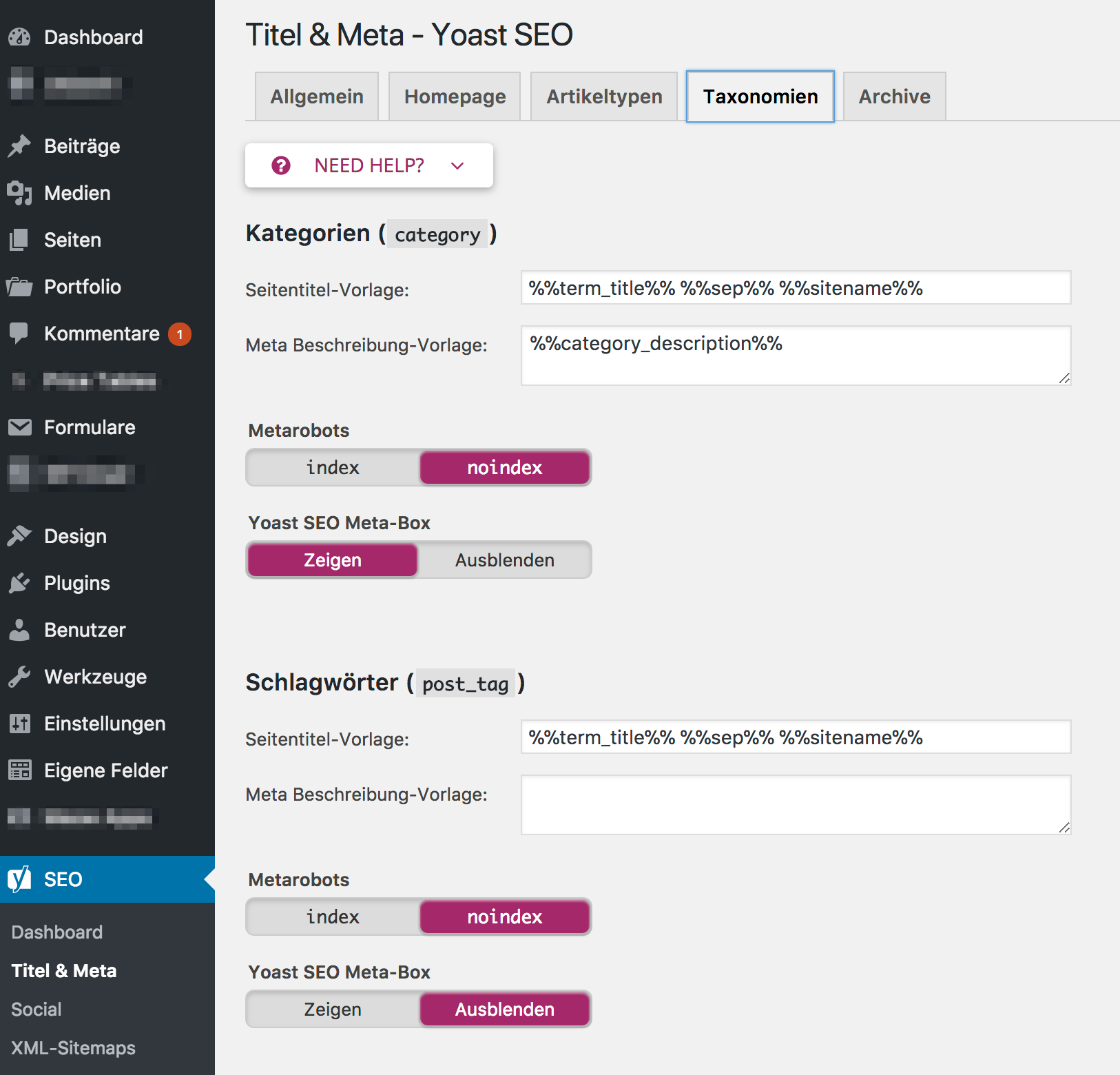This screenshot has width=1120, height=1075.
Task: Click the Portfolio folder icon
Action: click(20, 287)
